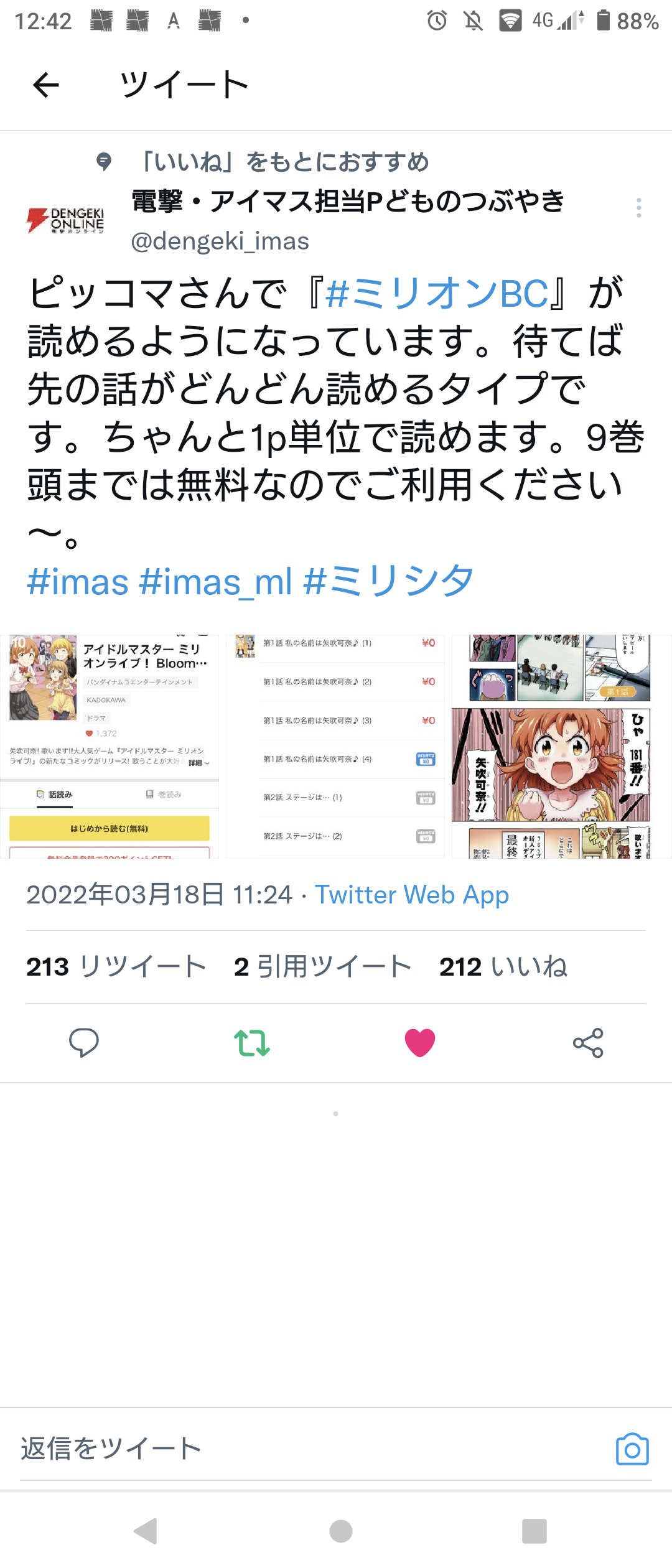Open the #ミリオンBC hashtag link
The image size is (672, 1568).
[437, 294]
